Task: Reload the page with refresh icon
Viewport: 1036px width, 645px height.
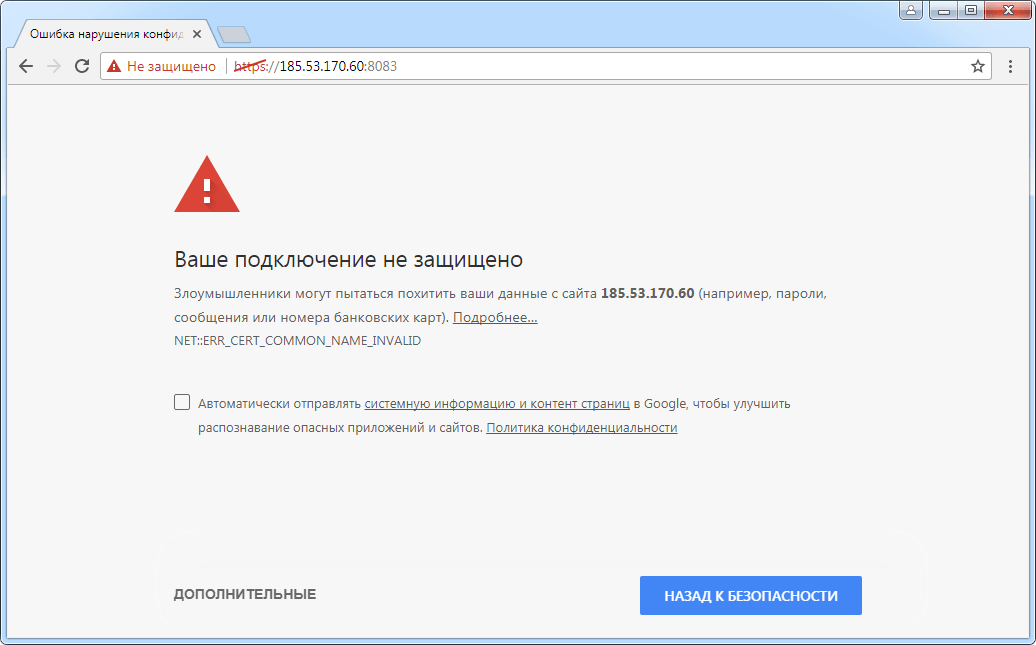Action: point(82,66)
